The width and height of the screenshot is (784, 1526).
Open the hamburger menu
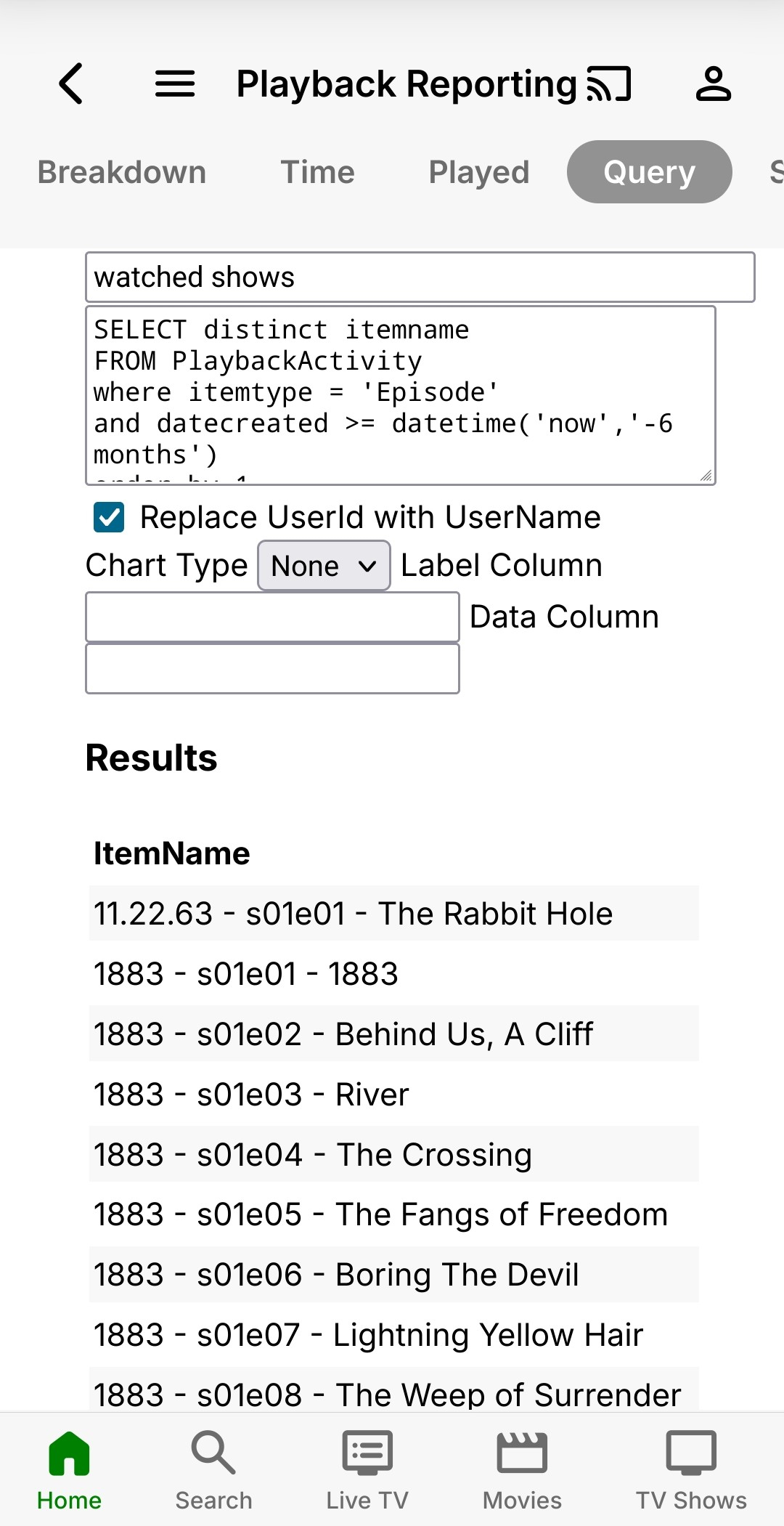(x=175, y=84)
